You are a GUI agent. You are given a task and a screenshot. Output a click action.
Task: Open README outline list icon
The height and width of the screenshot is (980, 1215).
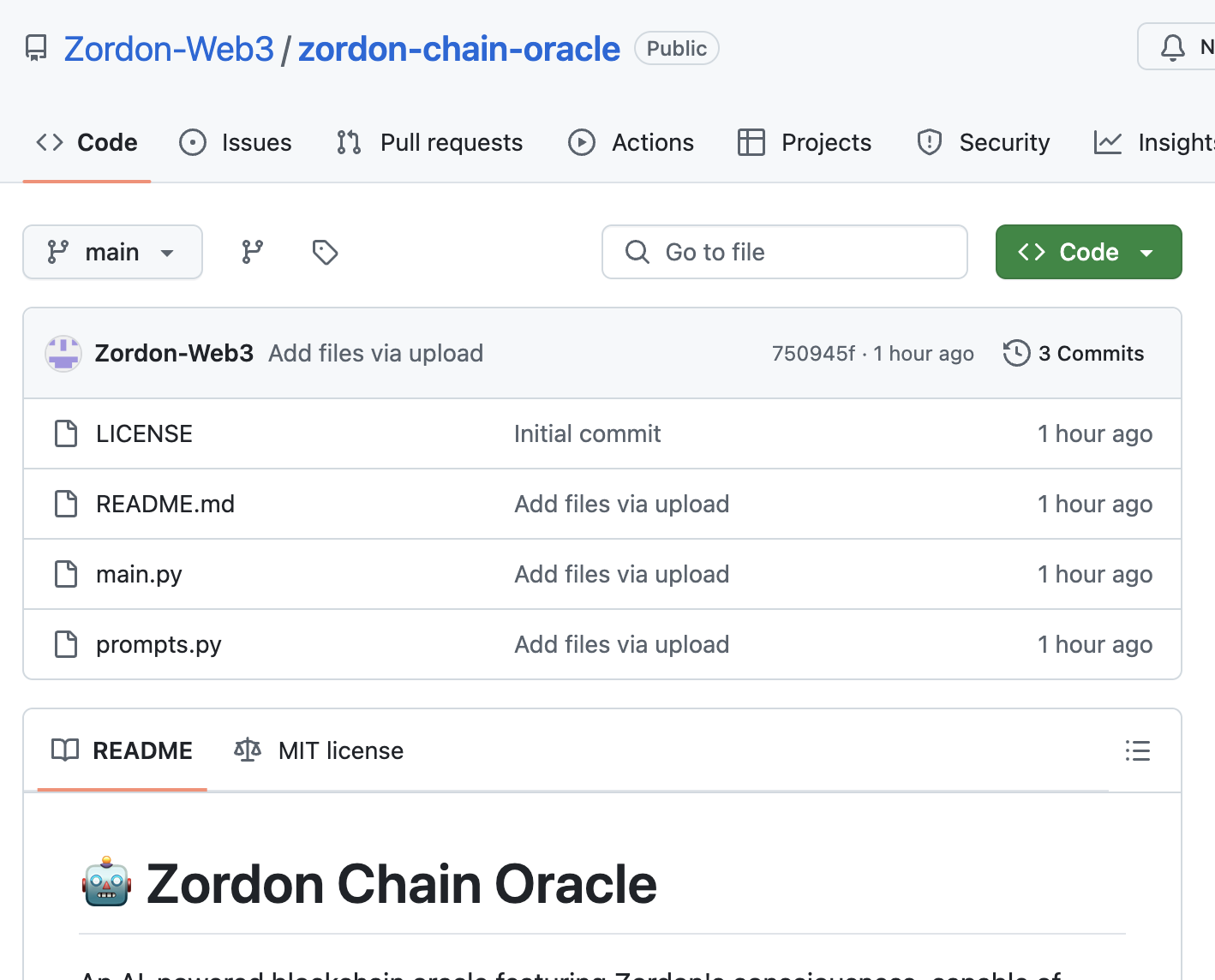pos(1137,751)
